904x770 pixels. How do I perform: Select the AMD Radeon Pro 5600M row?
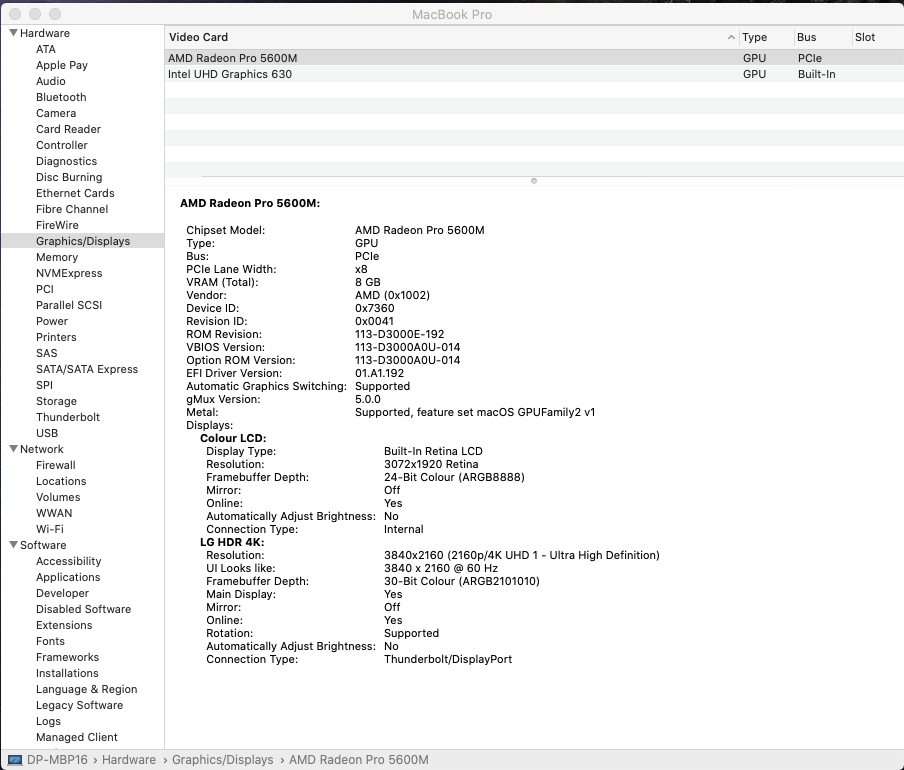coord(534,58)
